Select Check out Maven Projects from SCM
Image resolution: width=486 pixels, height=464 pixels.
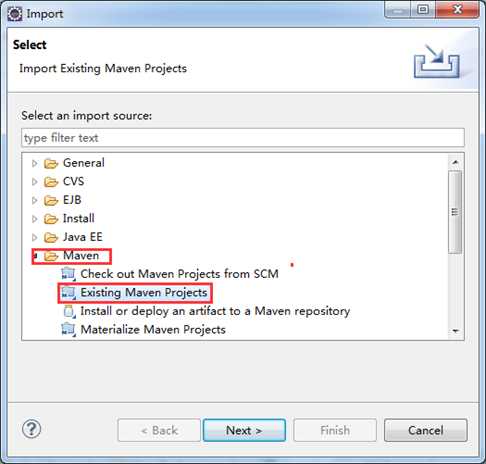tap(179, 274)
